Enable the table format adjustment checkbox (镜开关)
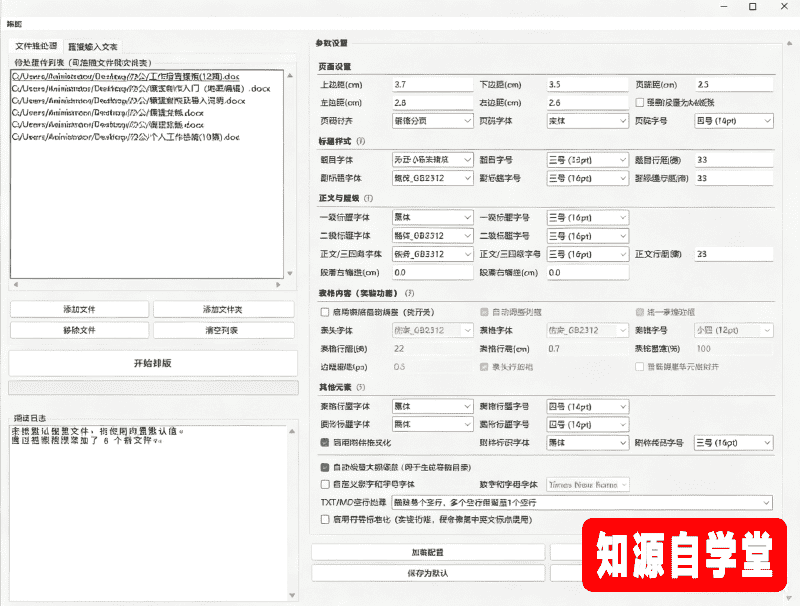 coord(324,312)
